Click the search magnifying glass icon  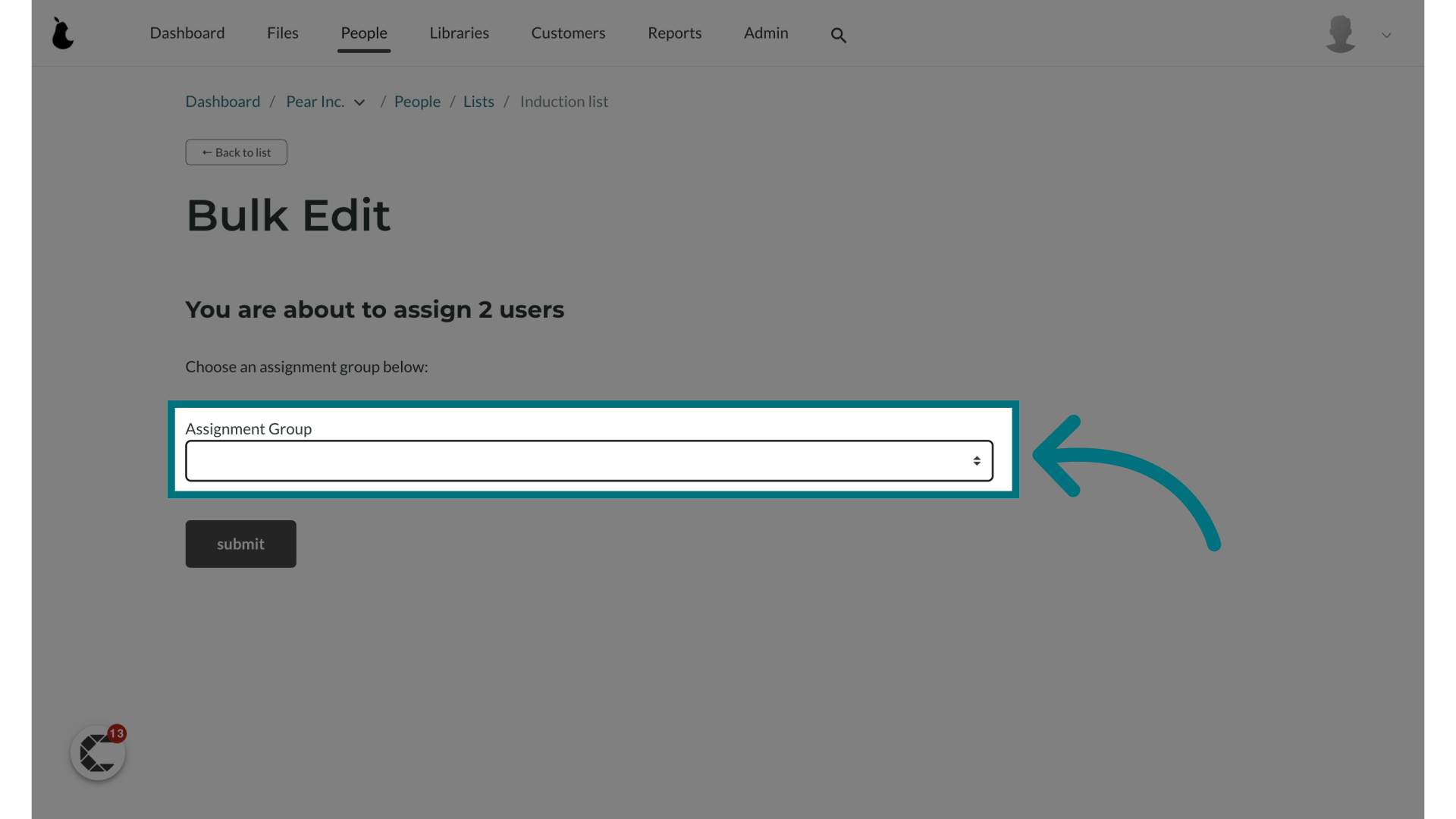838,33
